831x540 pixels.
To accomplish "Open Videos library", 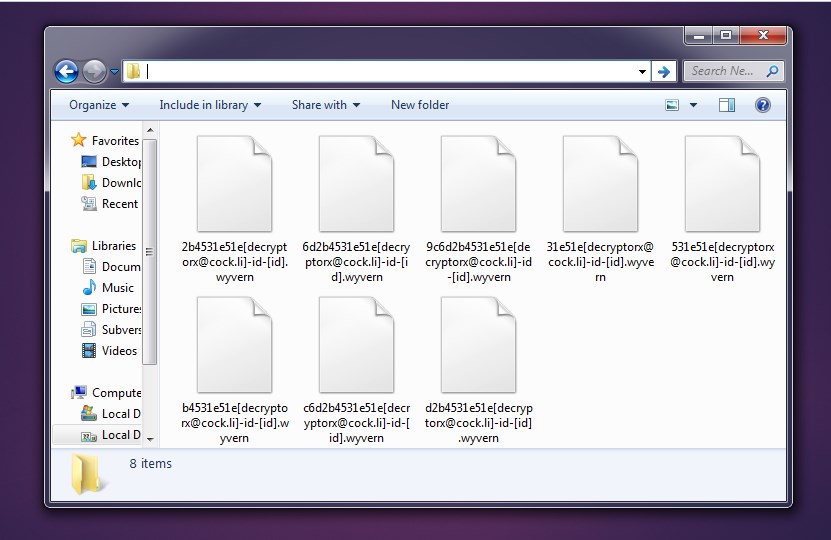I will coord(110,351).
